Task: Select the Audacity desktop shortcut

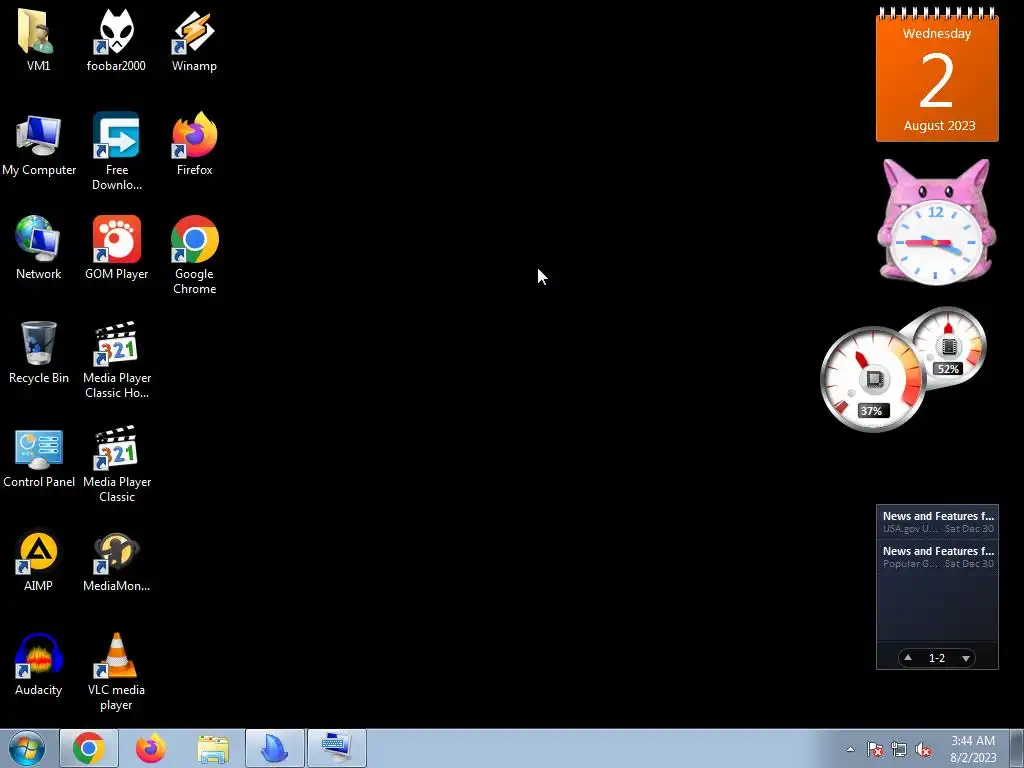Action: pyautogui.click(x=38, y=665)
